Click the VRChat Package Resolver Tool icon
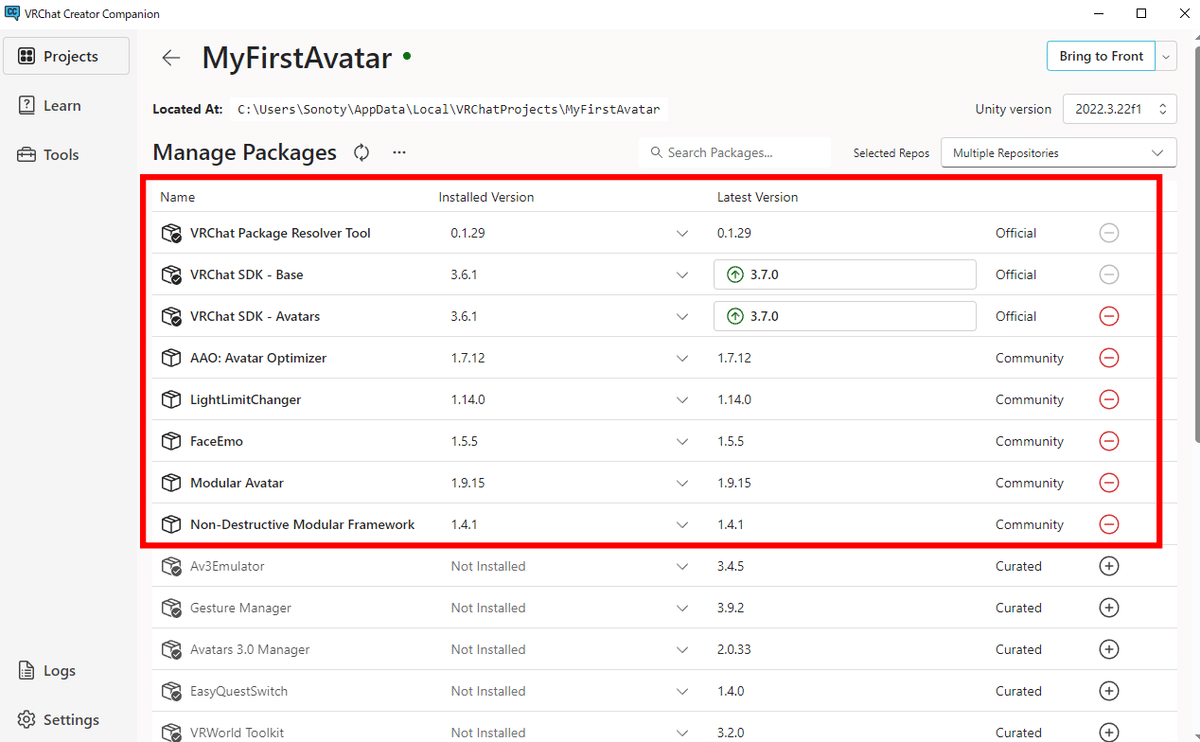Screen dimensions: 1200x742 (x=171, y=233)
